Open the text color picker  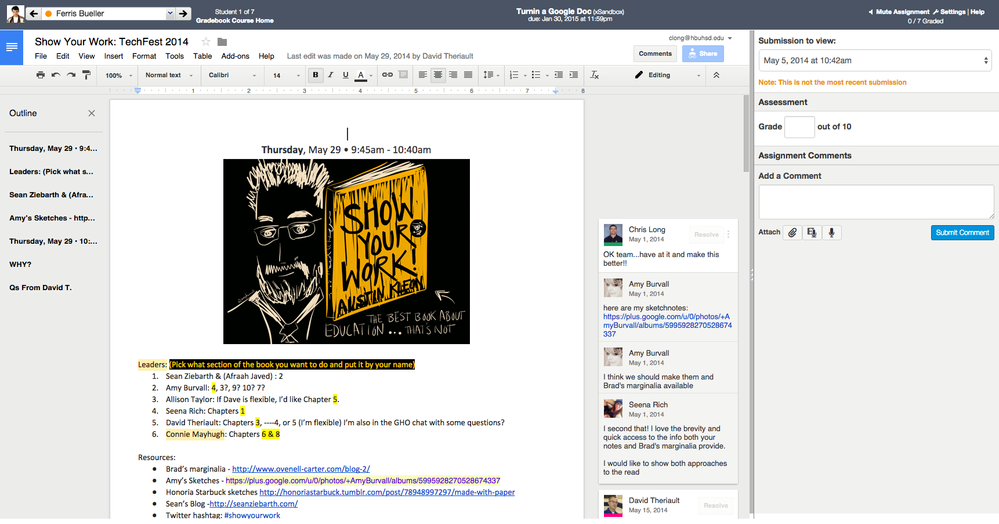[x=361, y=75]
